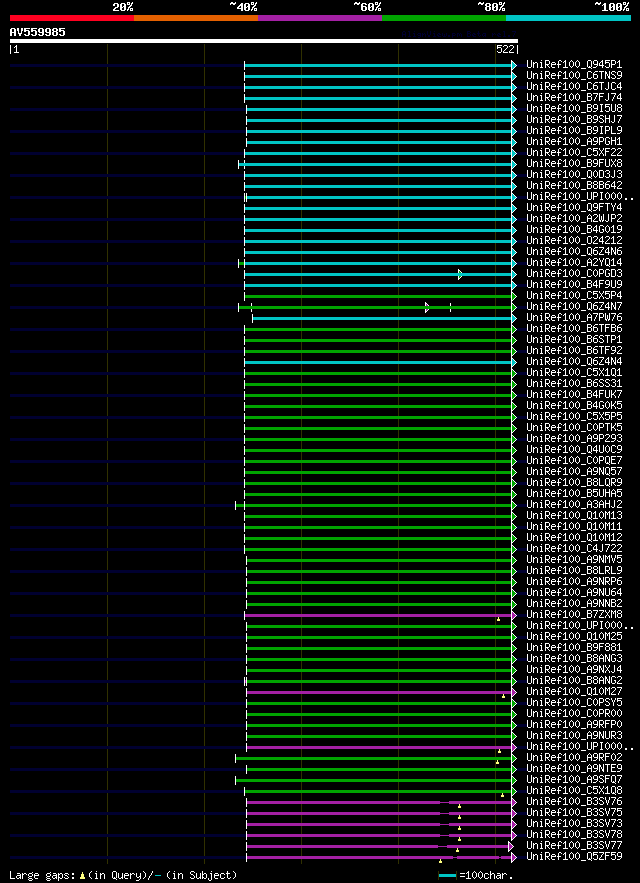Click the arrowhead ending the UniRef100_B8ANG2 alignment
This screenshot has height=883, width=640.
pos(514,681)
